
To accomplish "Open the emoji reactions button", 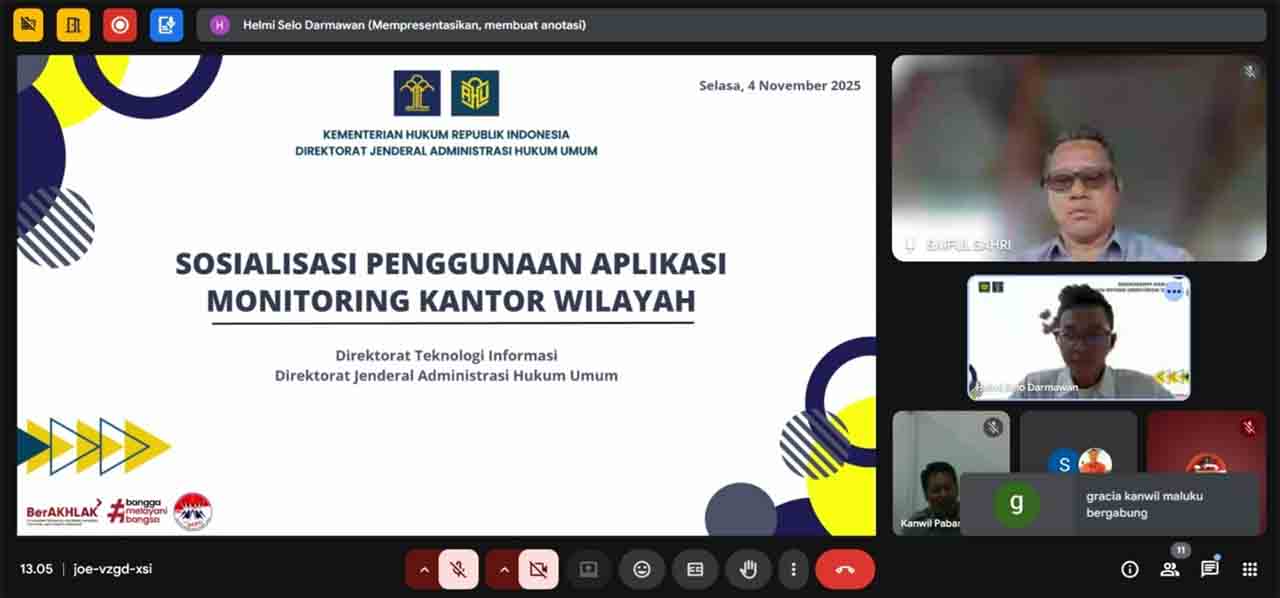I will (642, 569).
